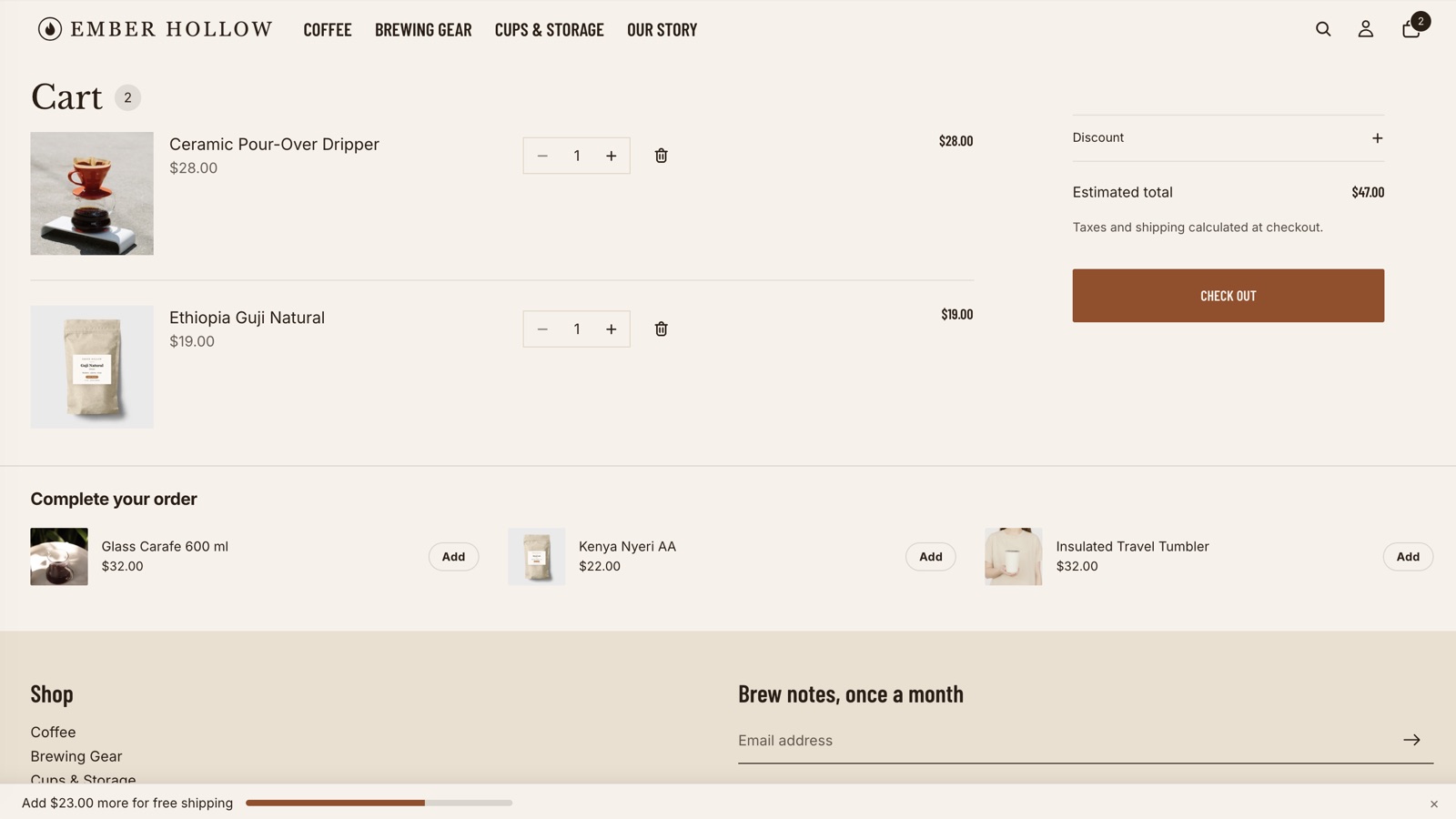Decrease Ceramic Pour-Over Dripper quantity
Image resolution: width=1456 pixels, height=819 pixels.
coord(542,156)
